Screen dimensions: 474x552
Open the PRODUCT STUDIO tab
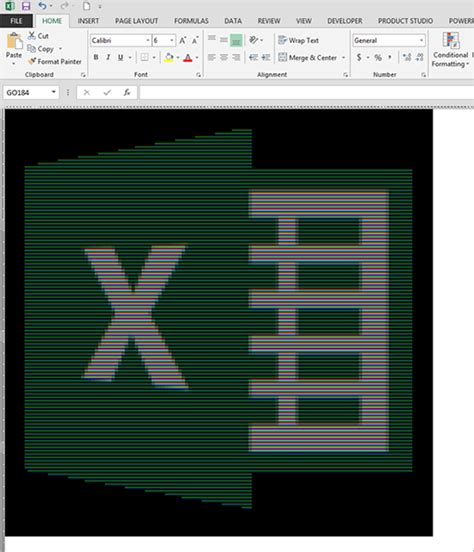[x=405, y=21]
